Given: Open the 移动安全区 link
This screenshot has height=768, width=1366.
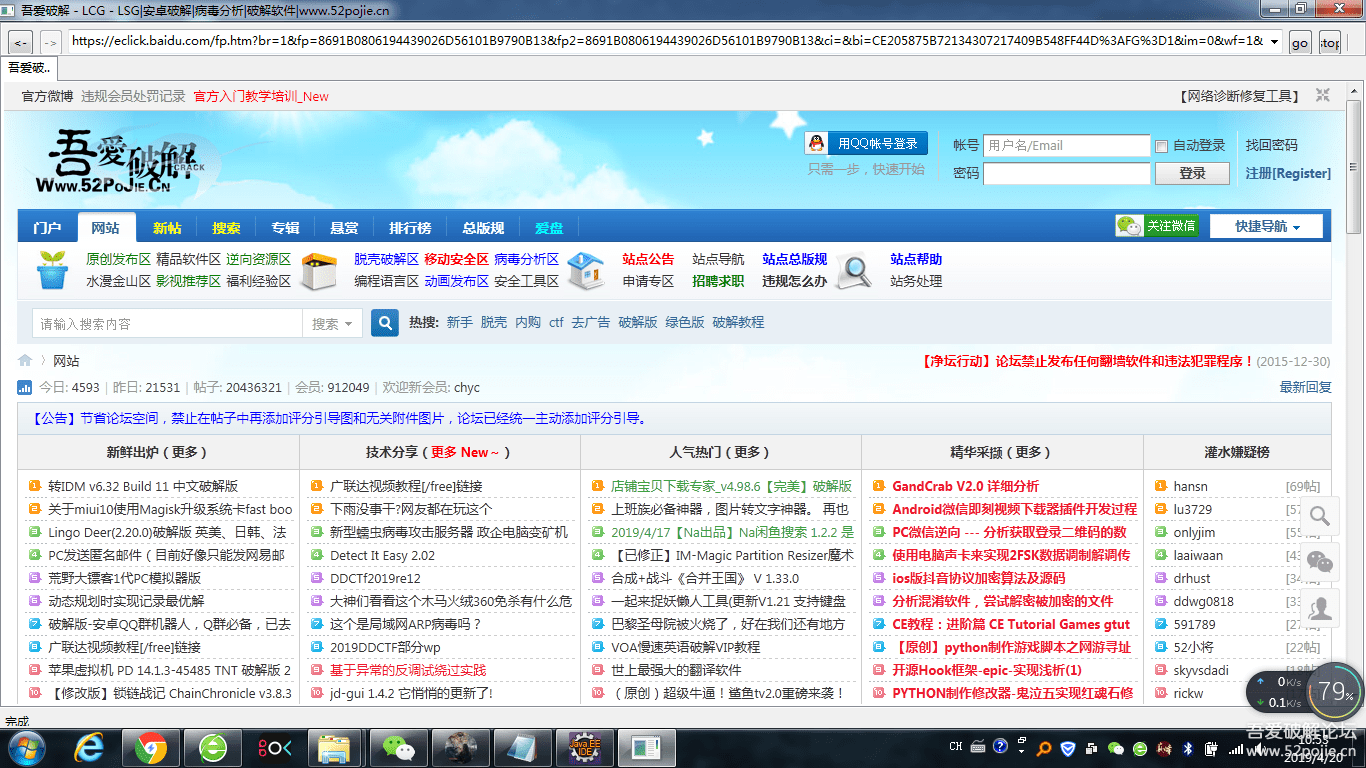Looking at the screenshot, I should tap(456, 259).
